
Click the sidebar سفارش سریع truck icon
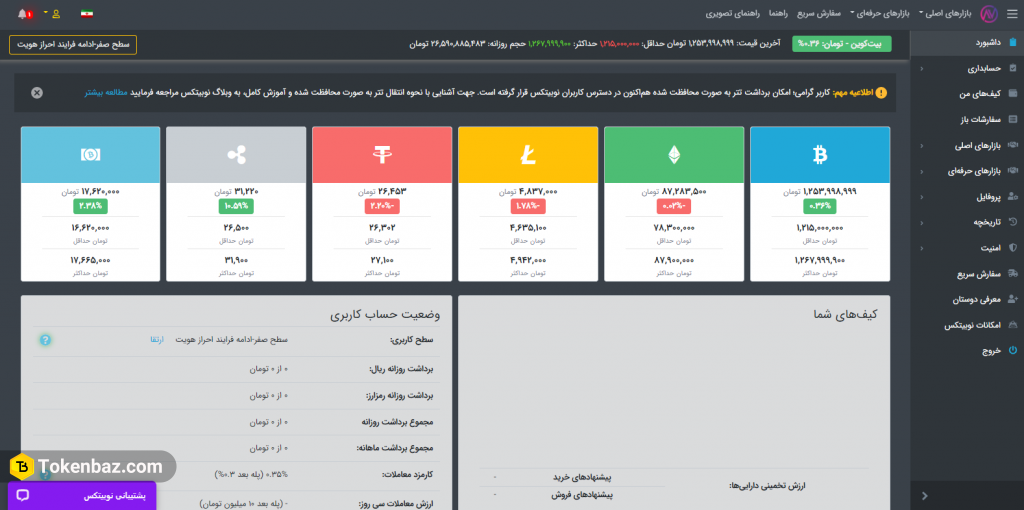tap(1012, 274)
